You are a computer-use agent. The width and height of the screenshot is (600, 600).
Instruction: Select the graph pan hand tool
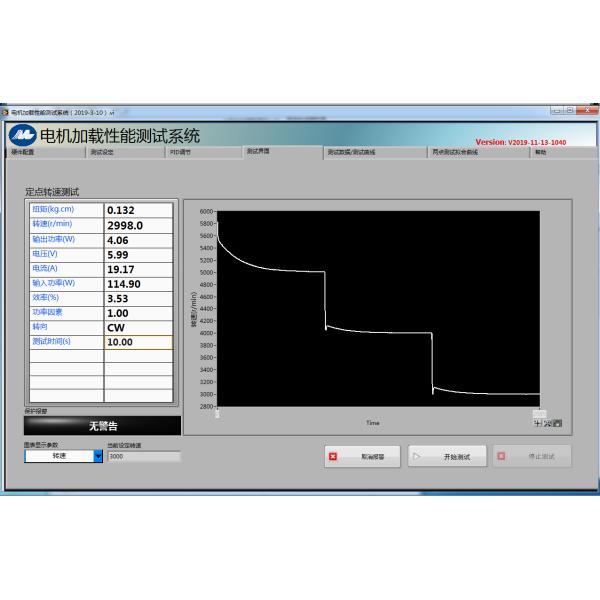(557, 423)
